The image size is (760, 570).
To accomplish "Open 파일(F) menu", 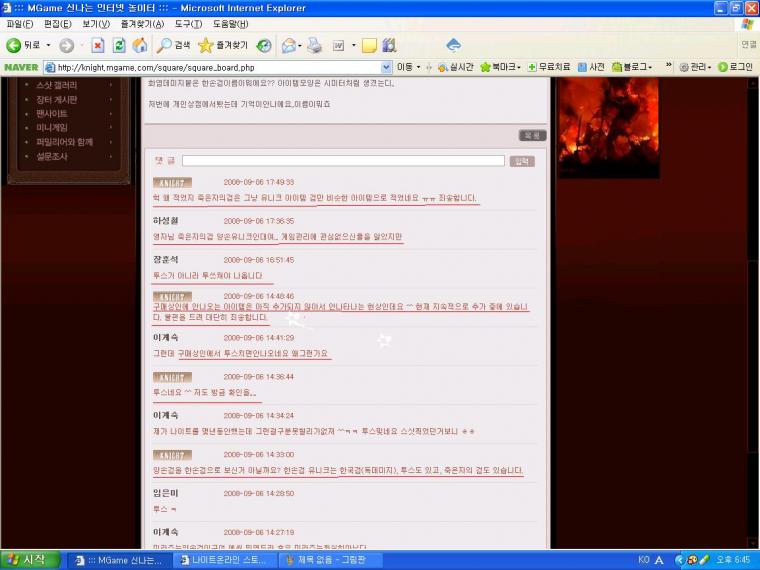I will point(20,24).
